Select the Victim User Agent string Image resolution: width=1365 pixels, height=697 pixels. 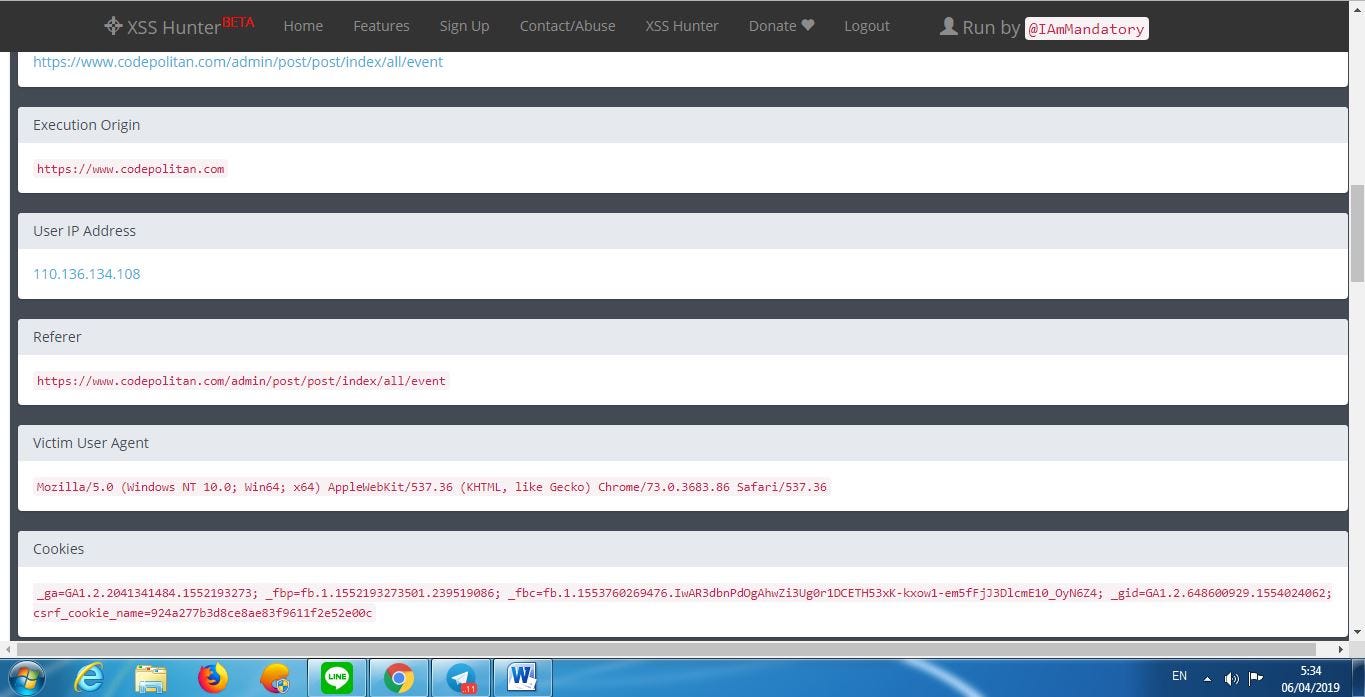(x=432, y=487)
